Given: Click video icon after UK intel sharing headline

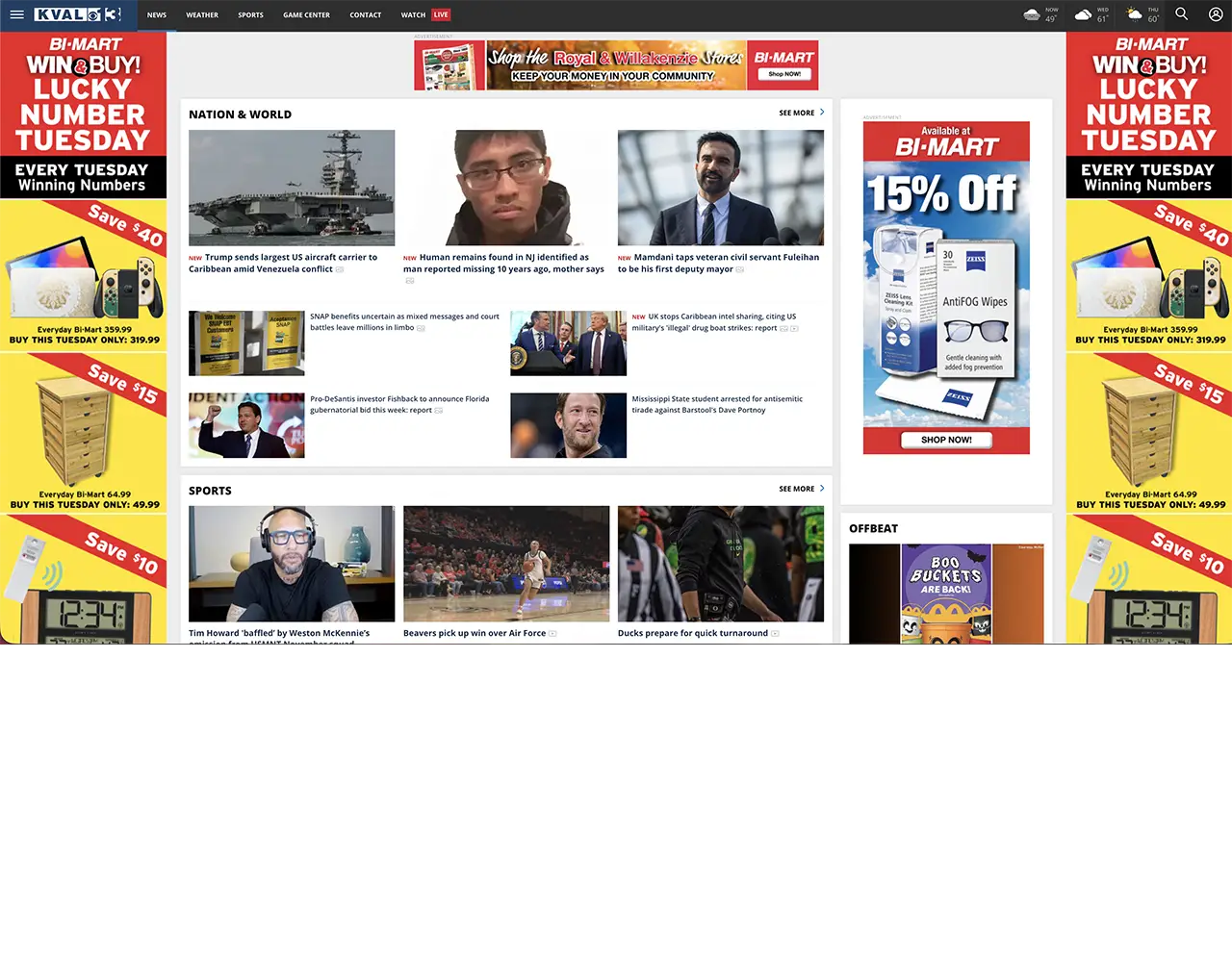Looking at the screenshot, I should click(x=794, y=328).
